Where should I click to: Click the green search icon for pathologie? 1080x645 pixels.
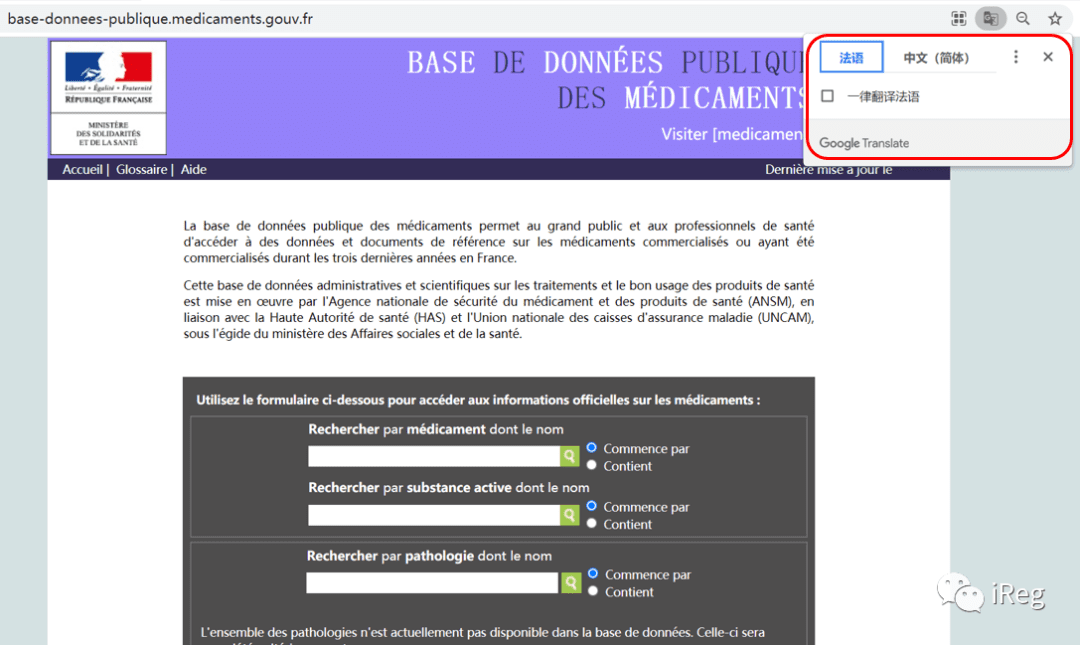pyautogui.click(x=571, y=583)
